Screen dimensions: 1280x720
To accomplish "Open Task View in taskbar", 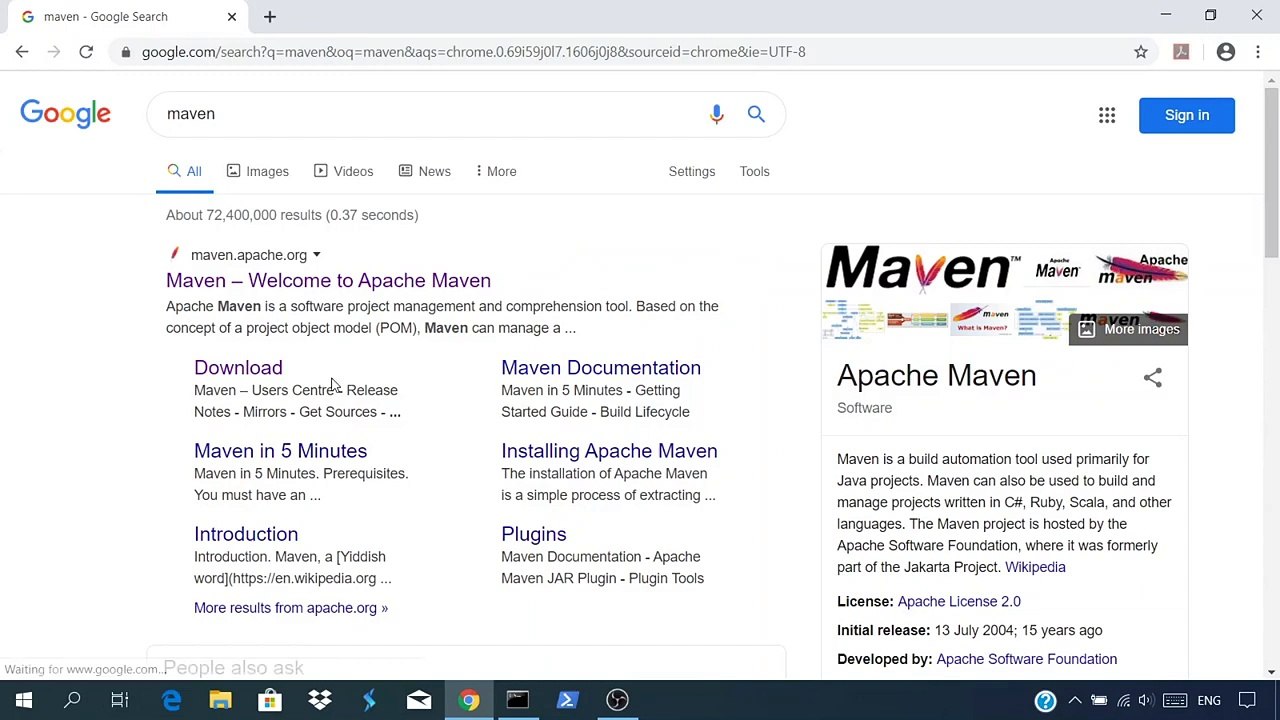I will tap(120, 700).
